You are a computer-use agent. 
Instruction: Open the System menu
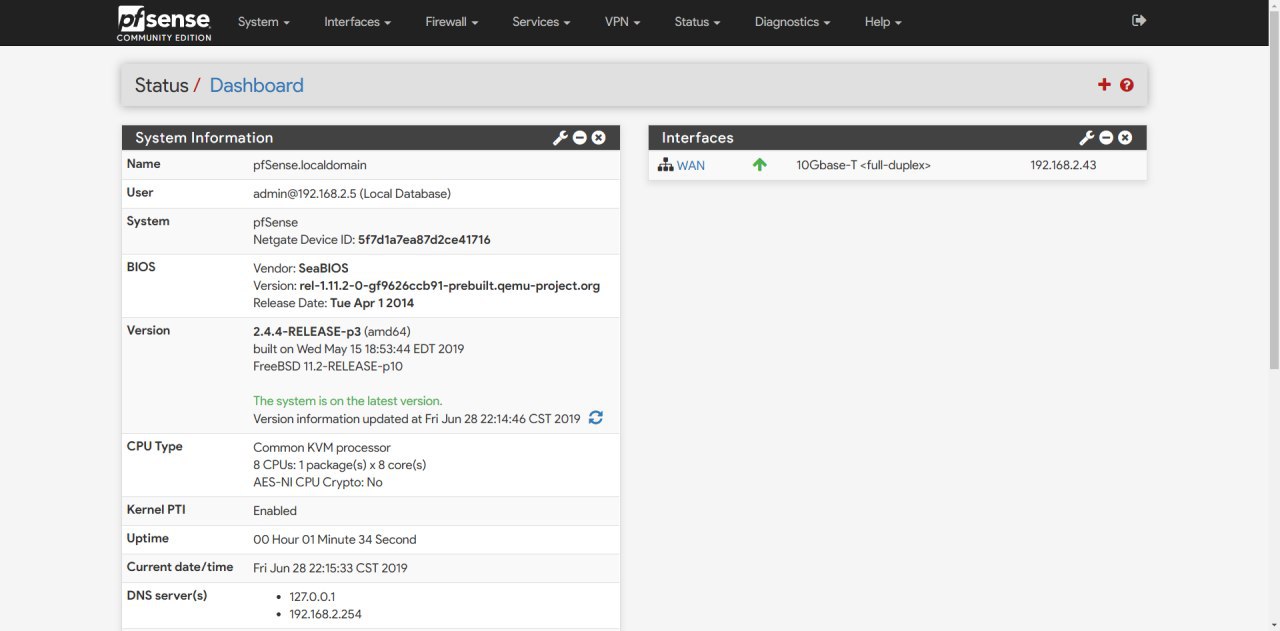point(264,22)
